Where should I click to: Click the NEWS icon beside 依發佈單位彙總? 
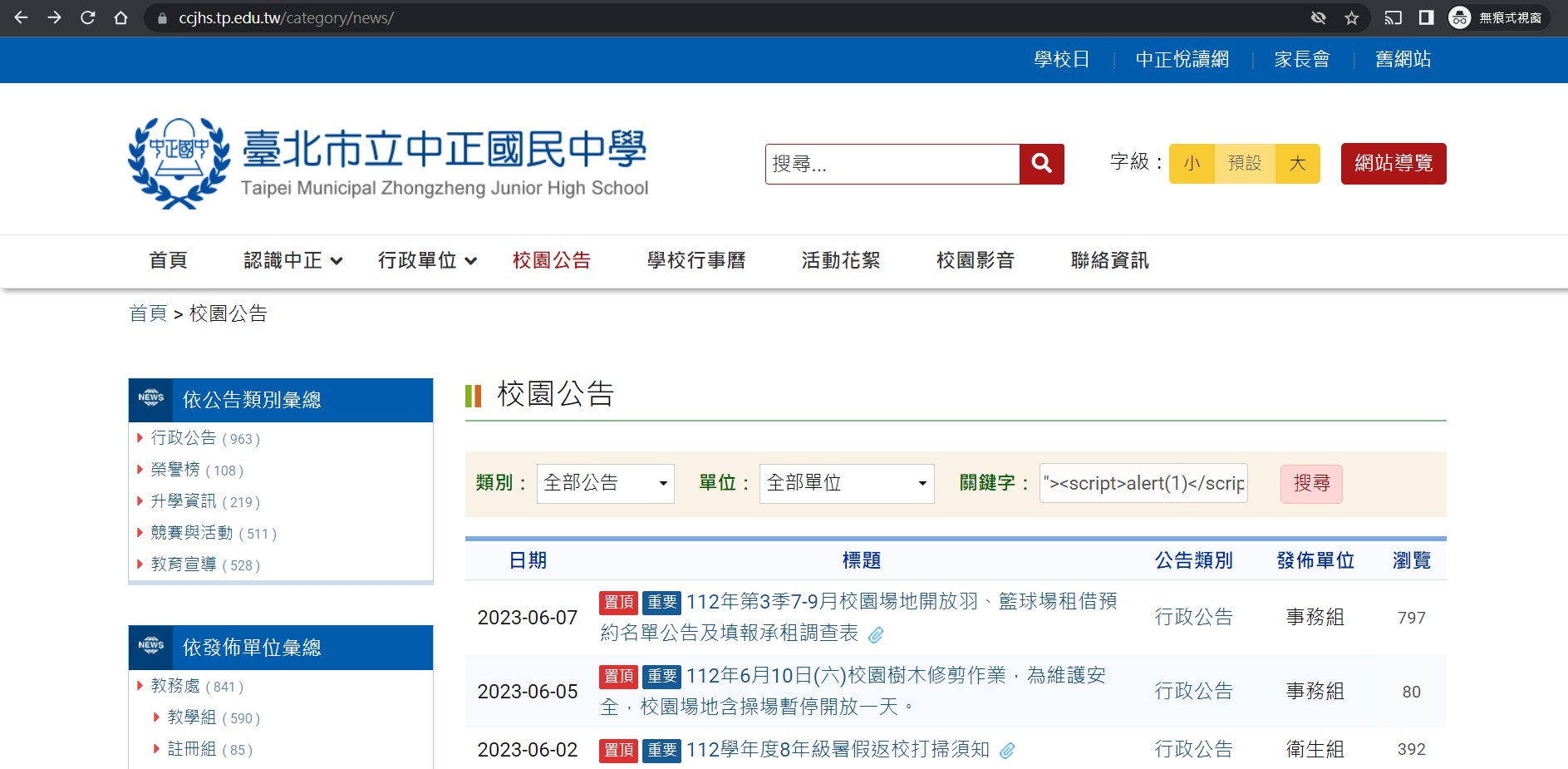(151, 647)
